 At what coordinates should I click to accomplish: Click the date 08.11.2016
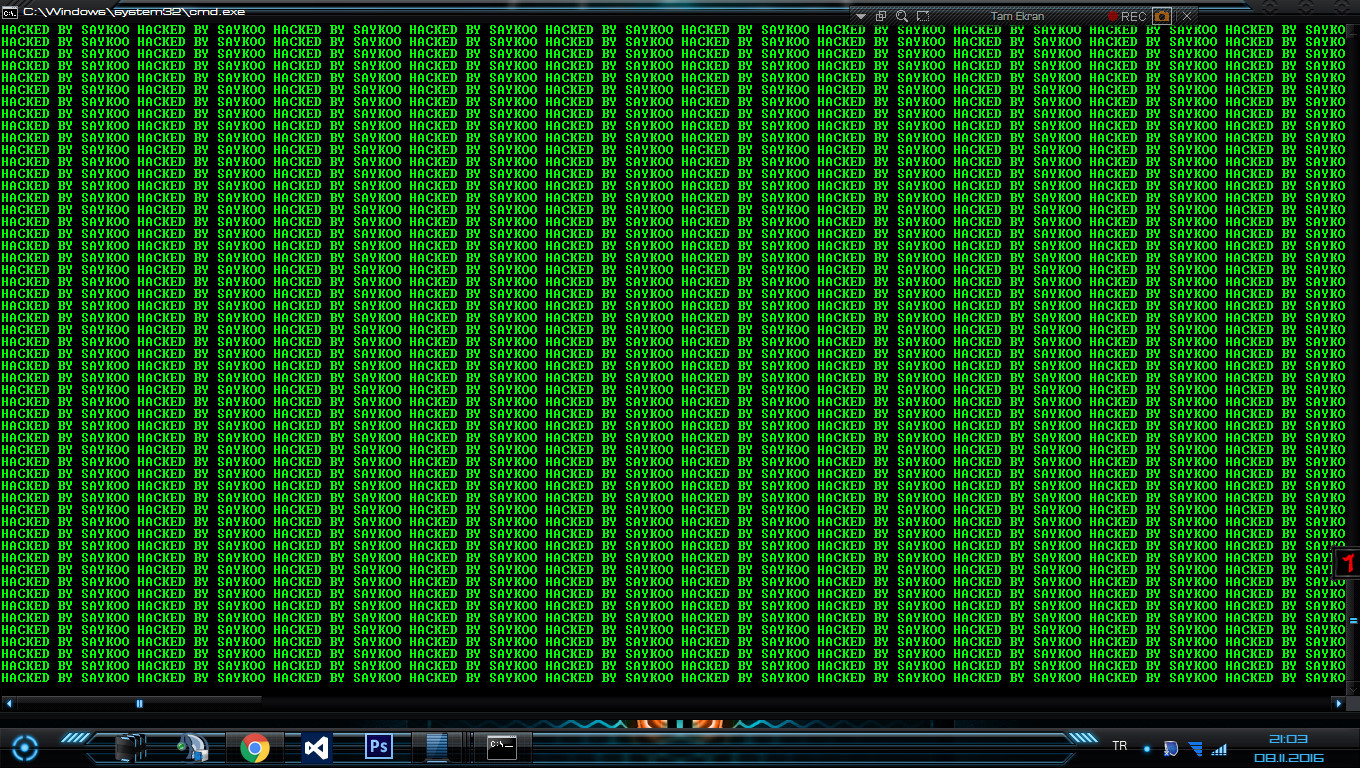[x=1289, y=758]
